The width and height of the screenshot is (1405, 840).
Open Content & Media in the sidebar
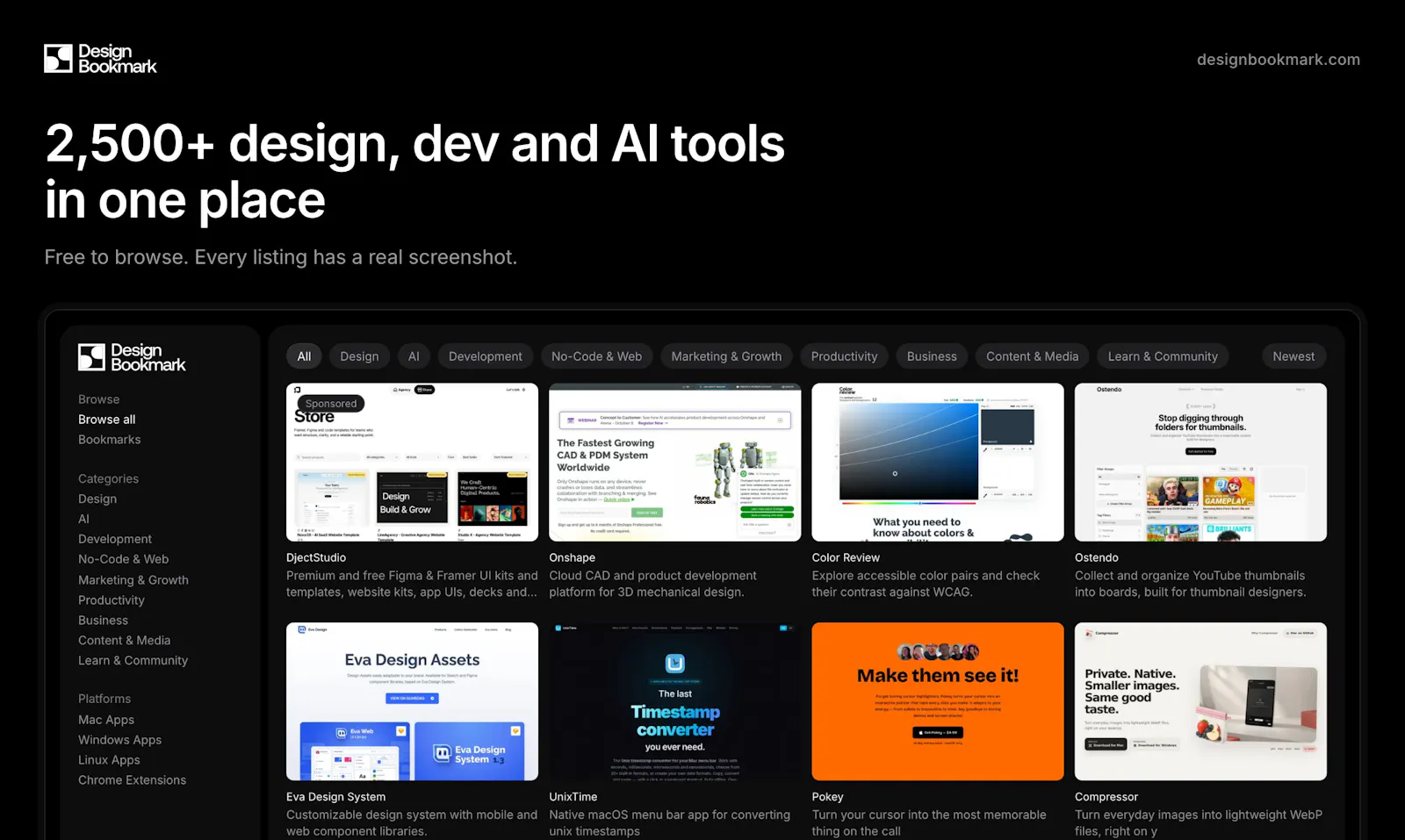coord(124,641)
